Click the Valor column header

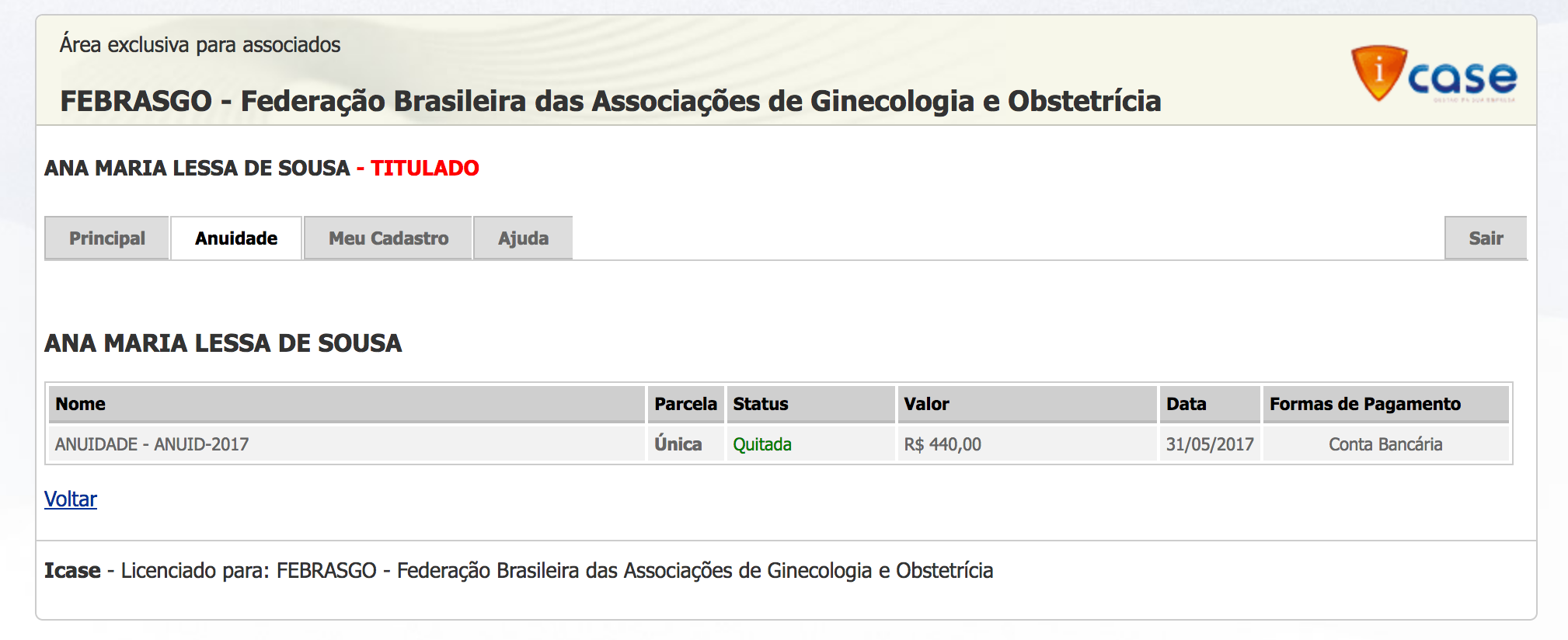pos(926,404)
